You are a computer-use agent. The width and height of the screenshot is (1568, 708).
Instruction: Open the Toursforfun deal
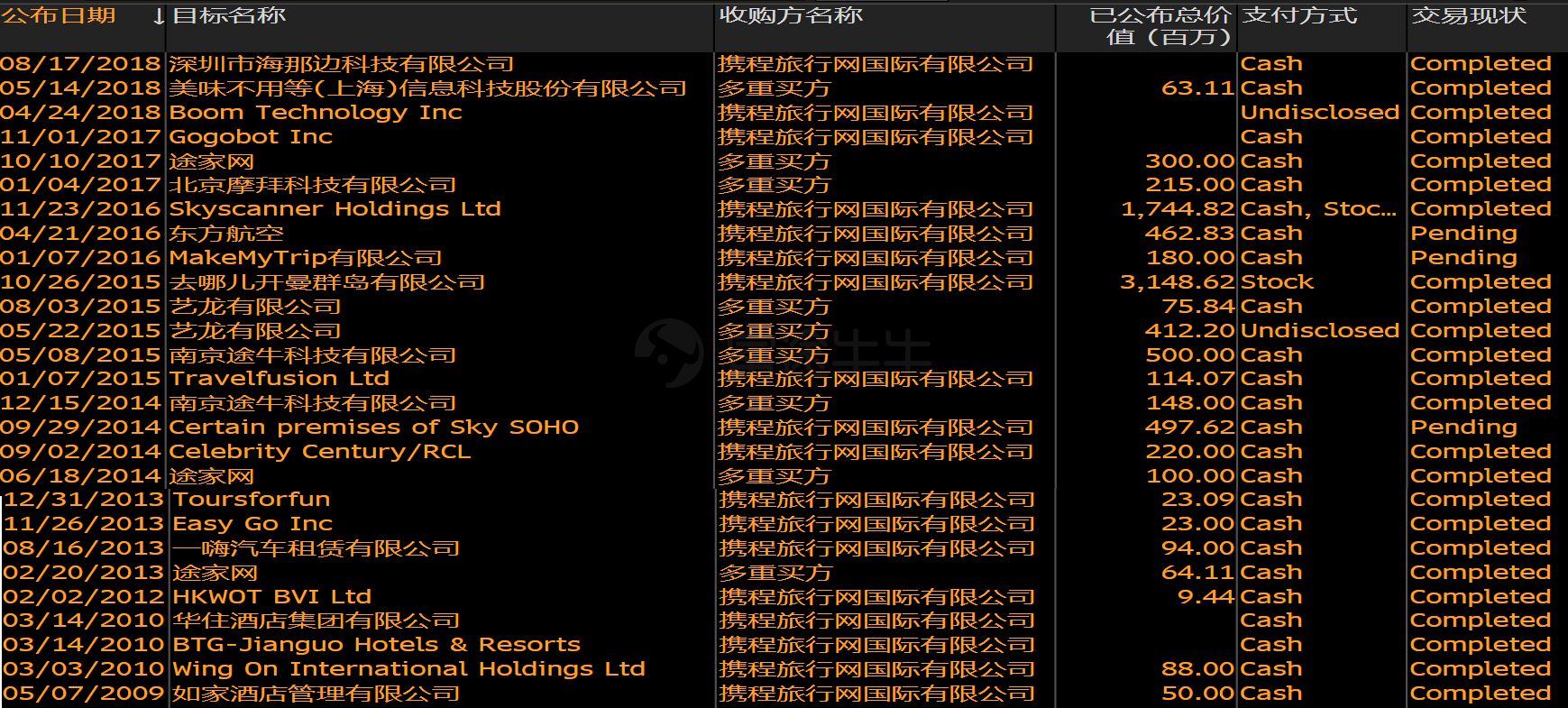(252, 500)
